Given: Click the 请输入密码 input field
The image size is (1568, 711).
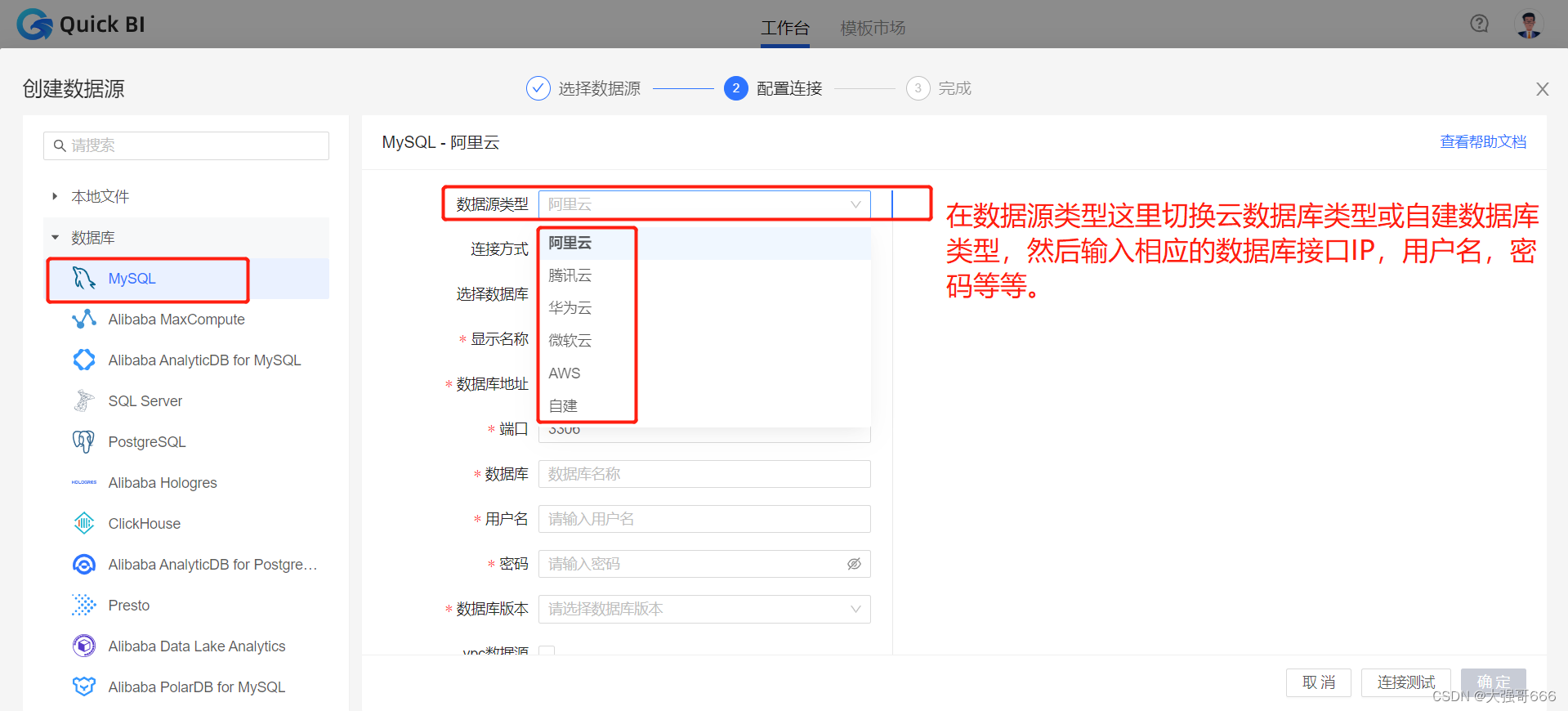Looking at the screenshot, I should 704,564.
